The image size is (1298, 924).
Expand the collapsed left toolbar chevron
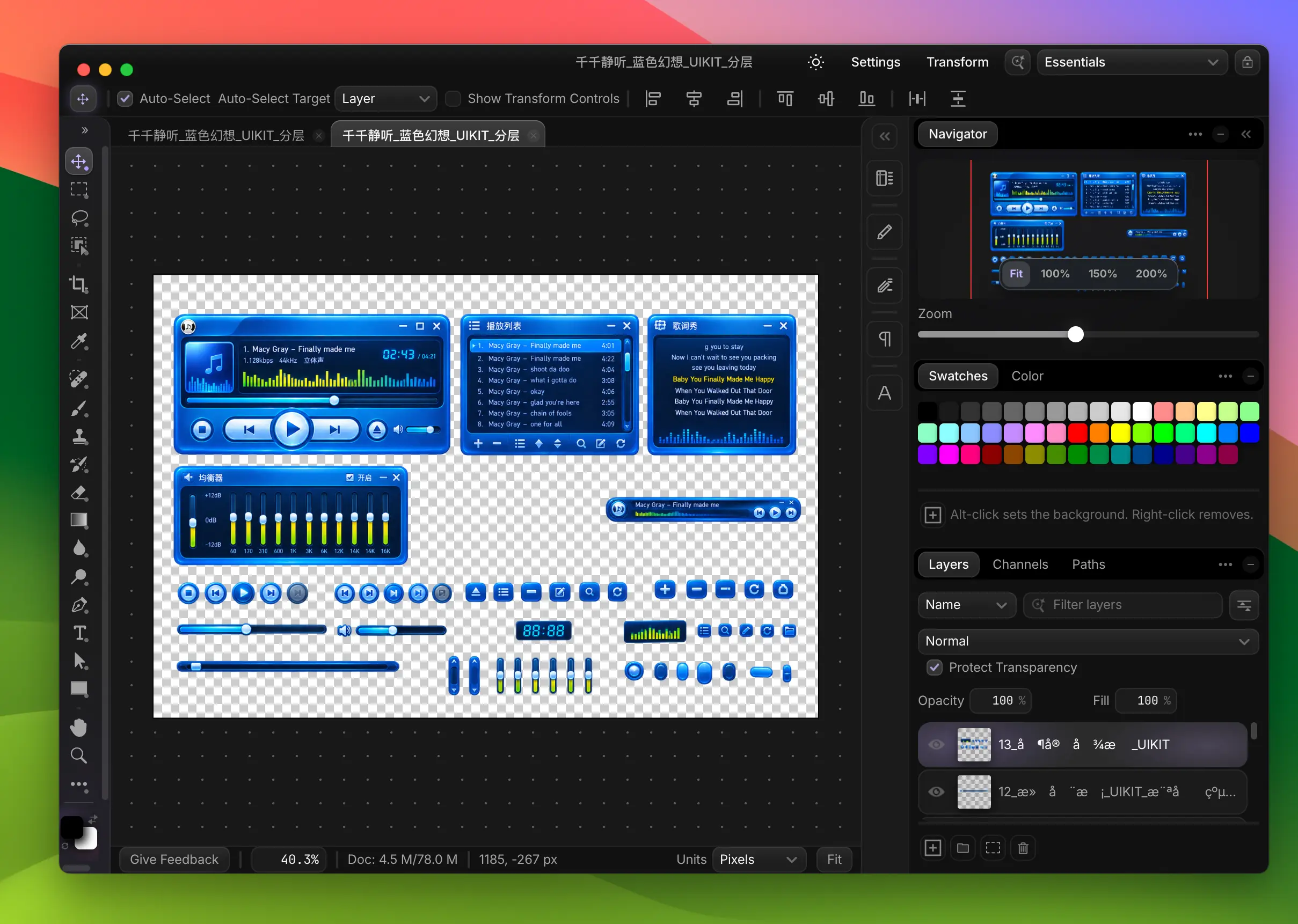pos(85,130)
